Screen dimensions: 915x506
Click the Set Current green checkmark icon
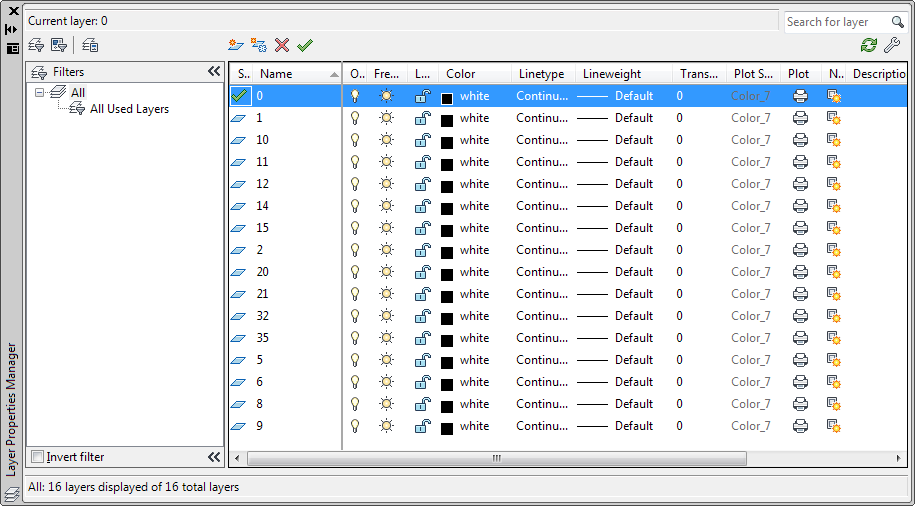[x=305, y=45]
